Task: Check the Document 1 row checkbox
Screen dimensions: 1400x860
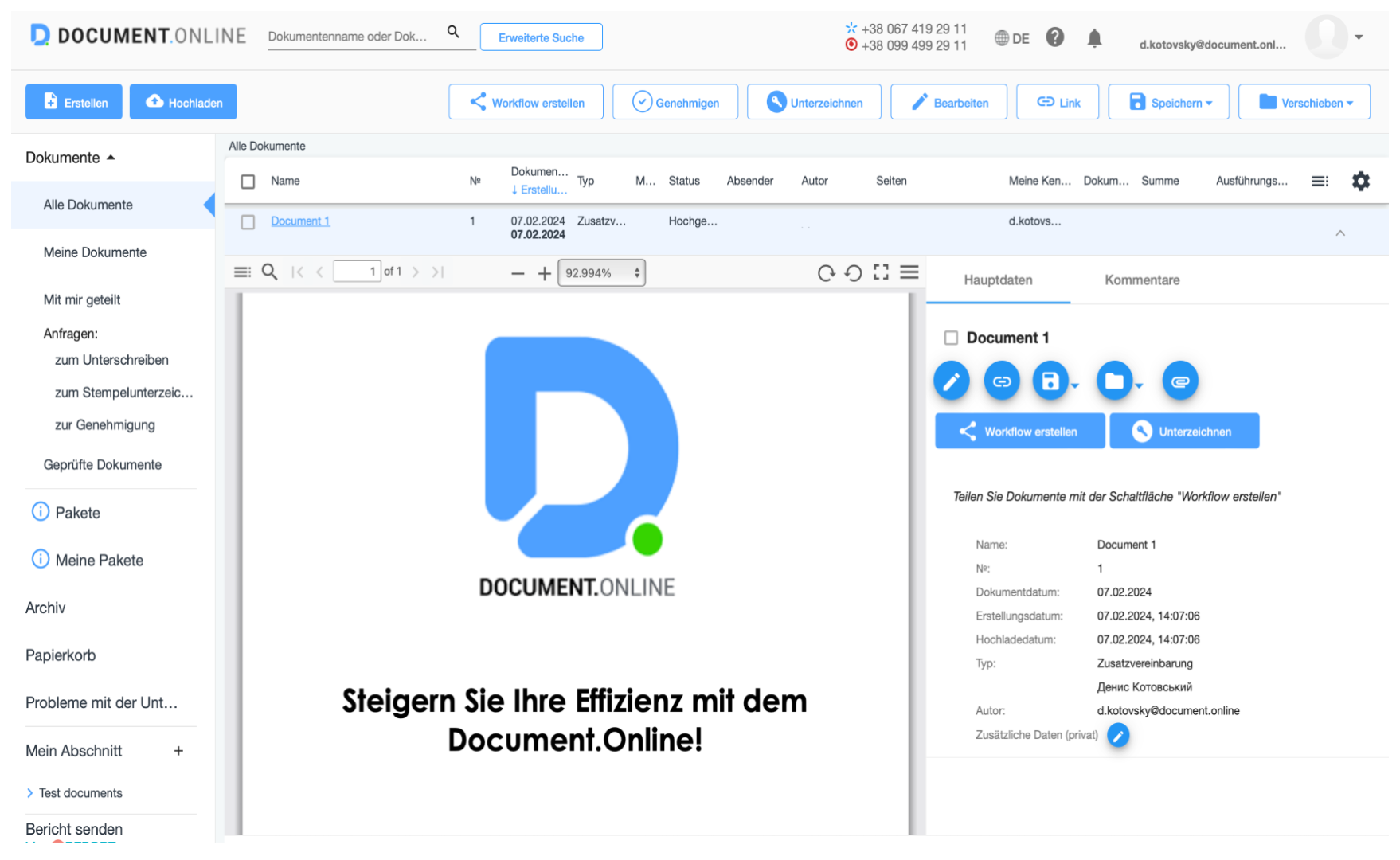Action: pyautogui.click(x=248, y=222)
